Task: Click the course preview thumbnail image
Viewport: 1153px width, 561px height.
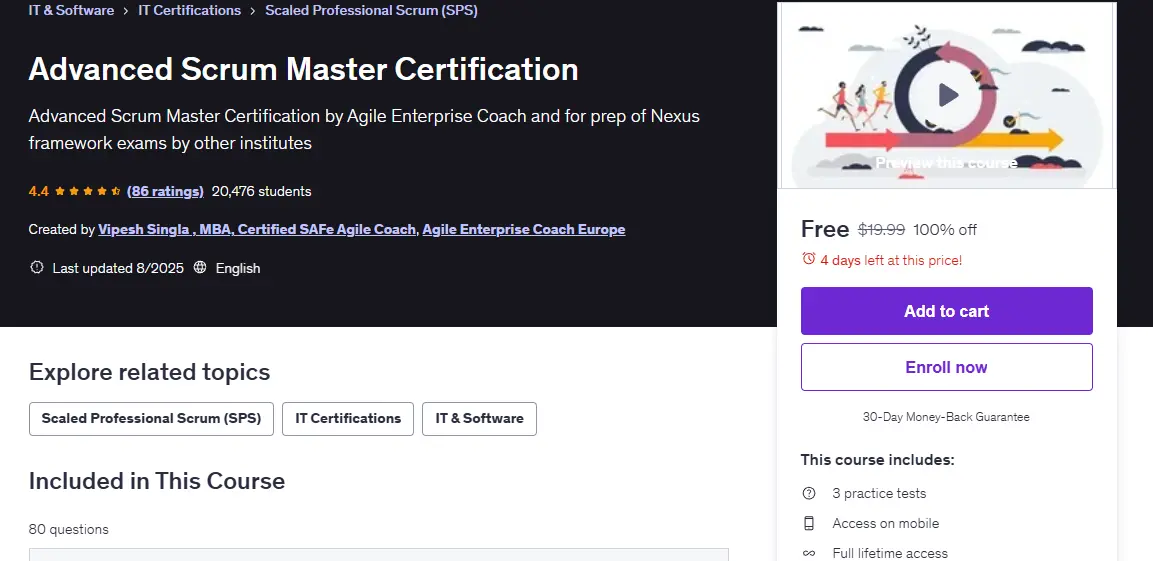Action: [947, 96]
